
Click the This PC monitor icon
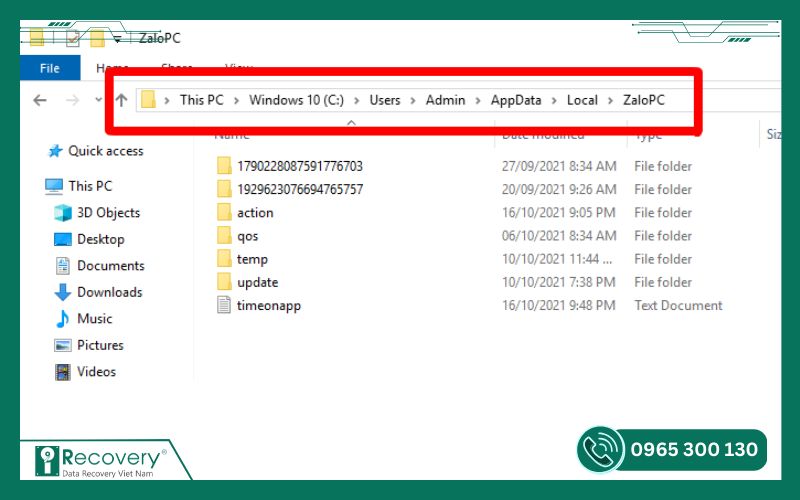[54, 187]
